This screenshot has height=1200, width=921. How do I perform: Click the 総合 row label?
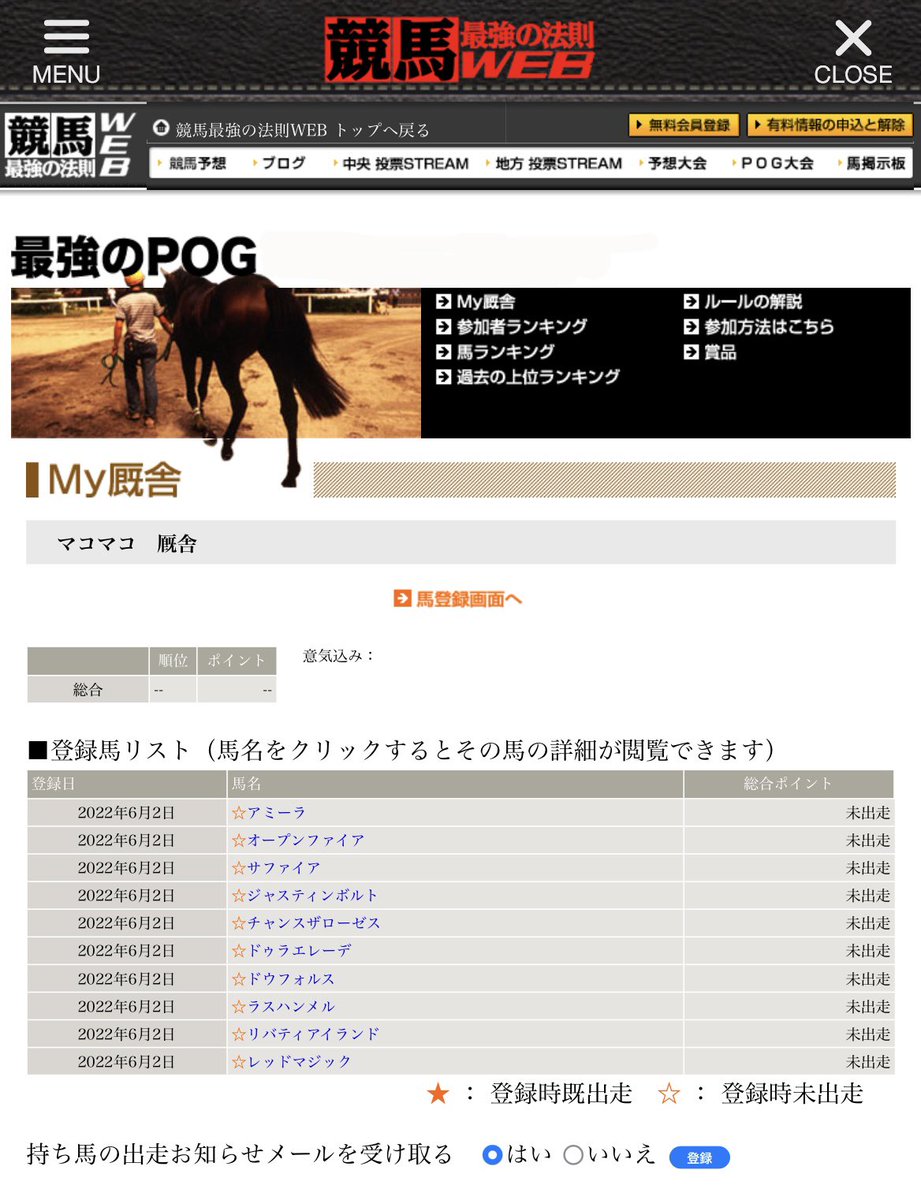[88, 690]
